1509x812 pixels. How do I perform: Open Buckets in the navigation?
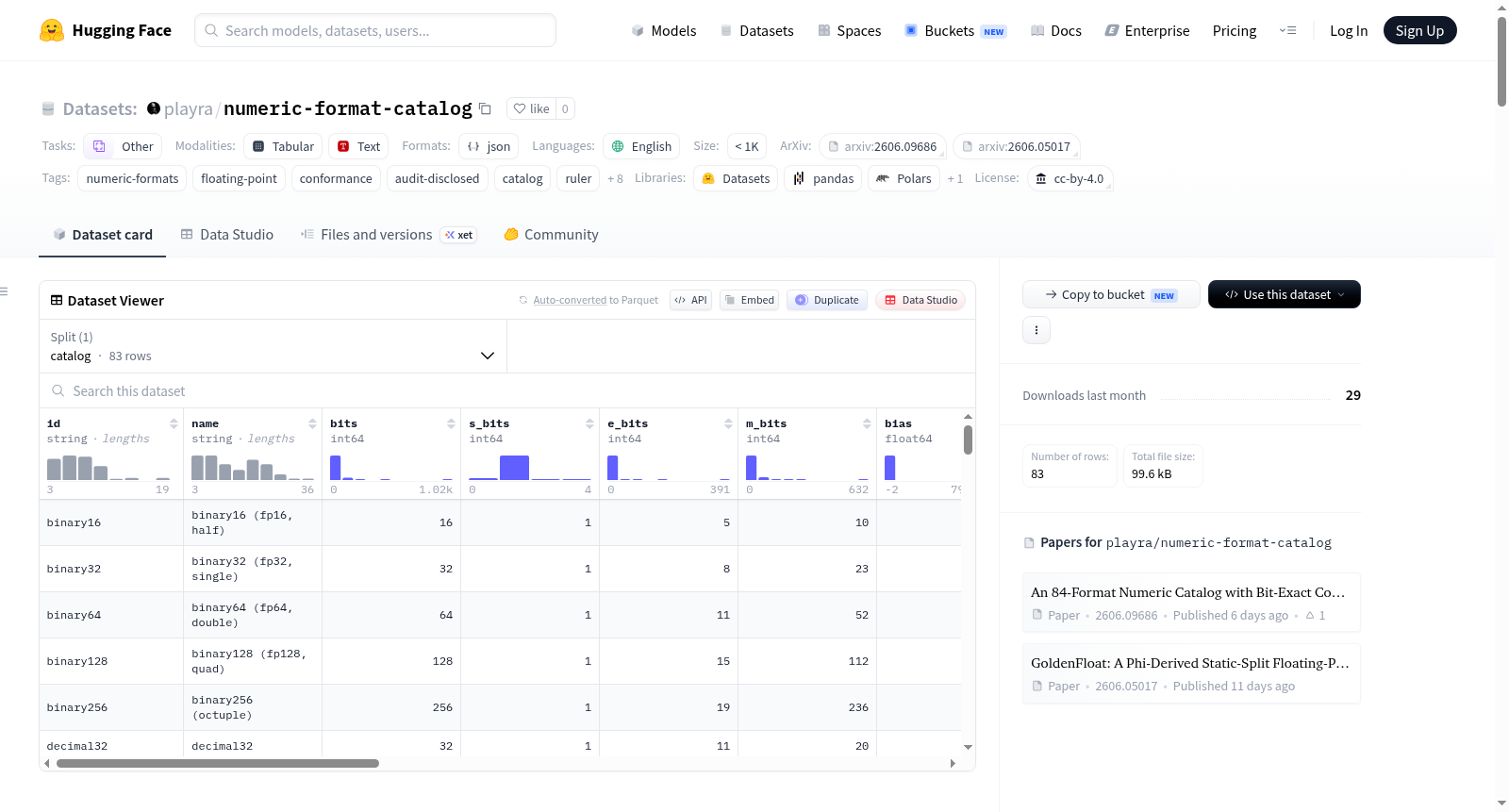point(955,30)
